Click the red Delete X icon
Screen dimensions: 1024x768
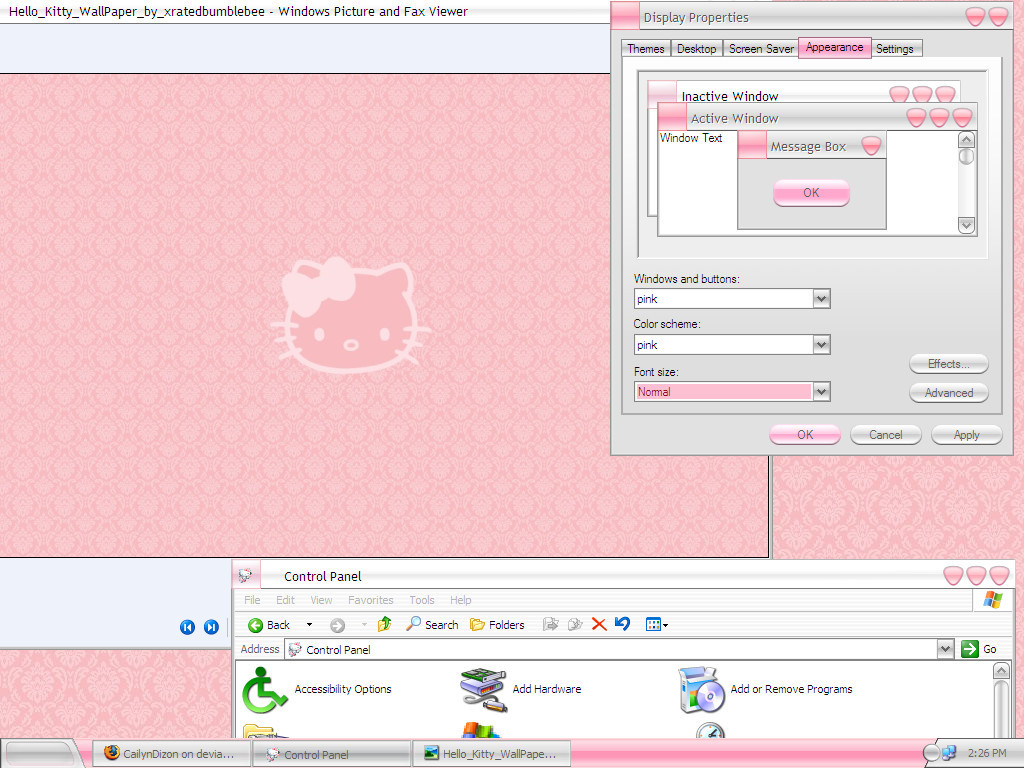coord(599,624)
